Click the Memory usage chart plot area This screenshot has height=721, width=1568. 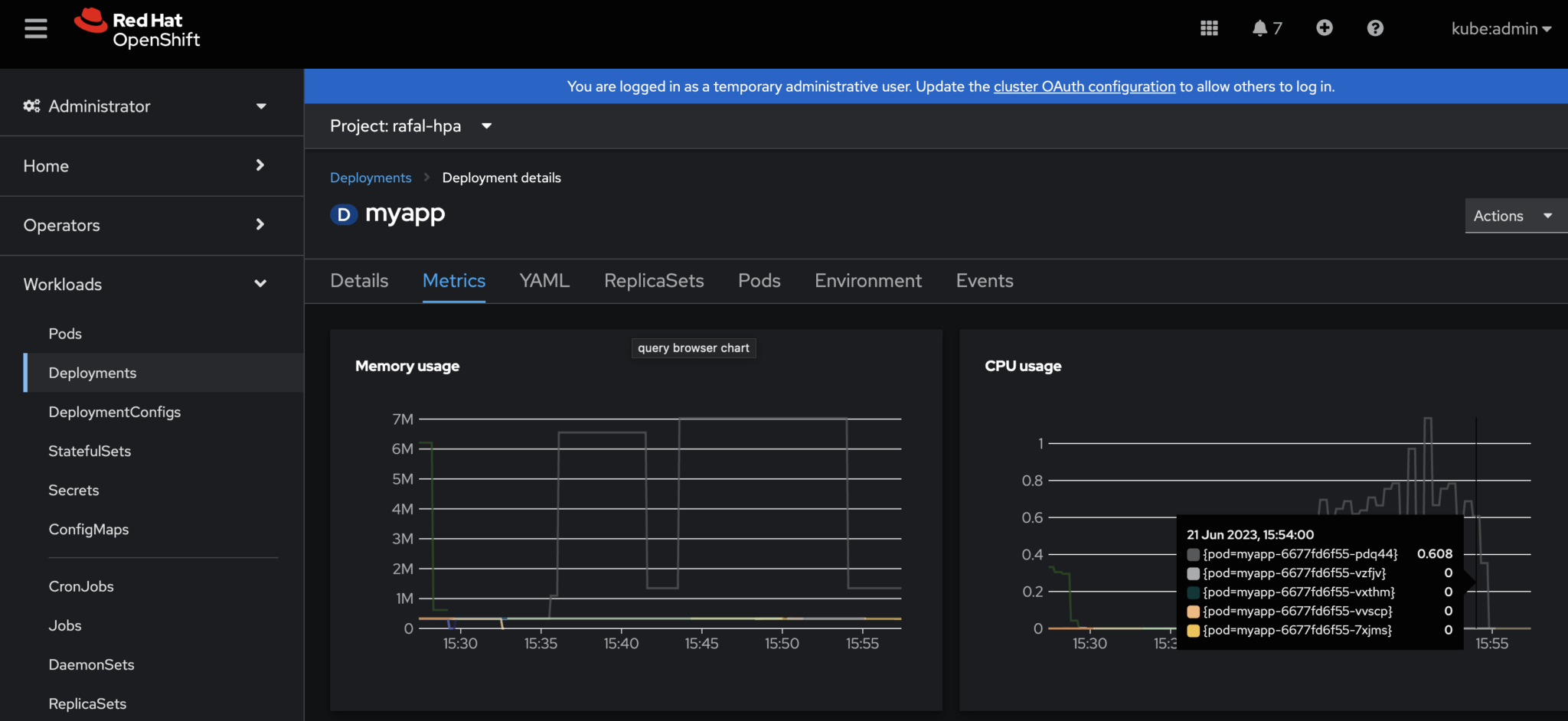pos(660,524)
